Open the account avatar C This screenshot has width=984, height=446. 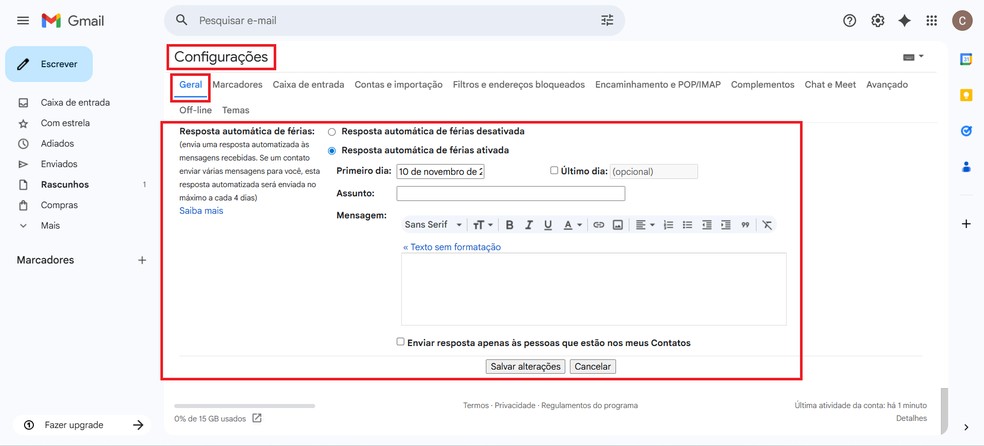[961, 21]
